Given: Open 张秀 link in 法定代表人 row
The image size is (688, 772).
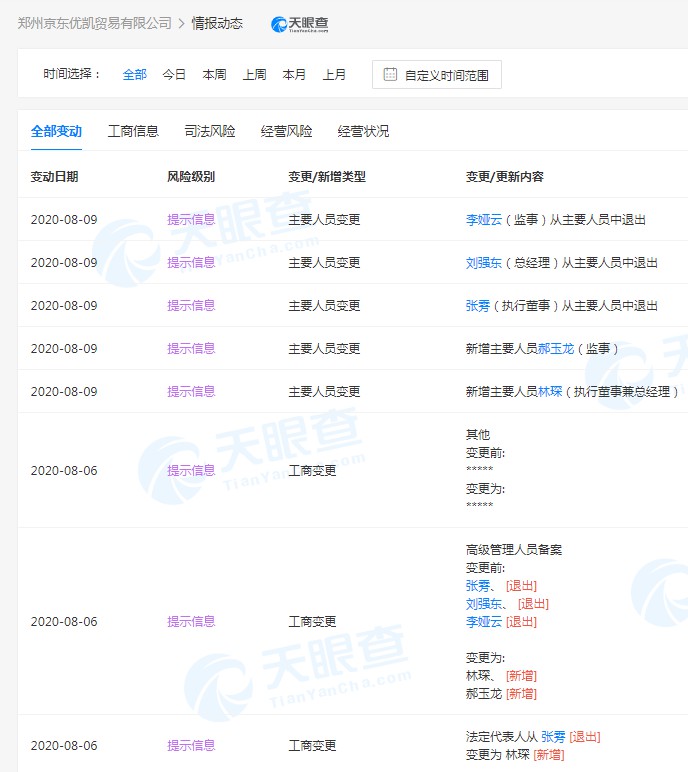Looking at the screenshot, I should (553, 737).
